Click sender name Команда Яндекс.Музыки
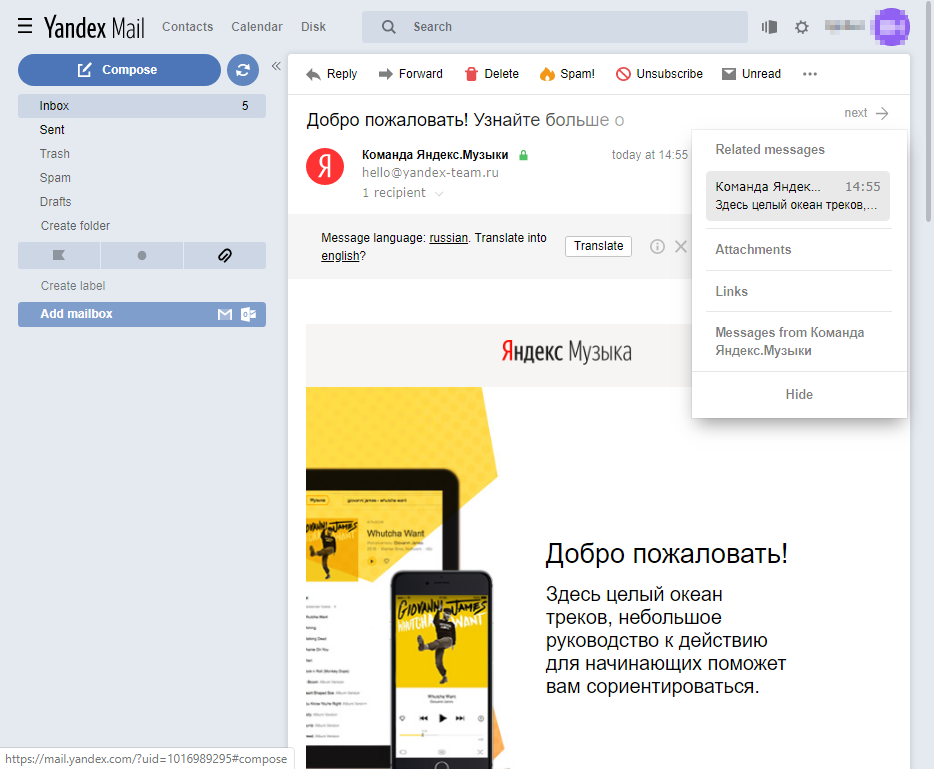The height and width of the screenshot is (769, 934). click(435, 155)
